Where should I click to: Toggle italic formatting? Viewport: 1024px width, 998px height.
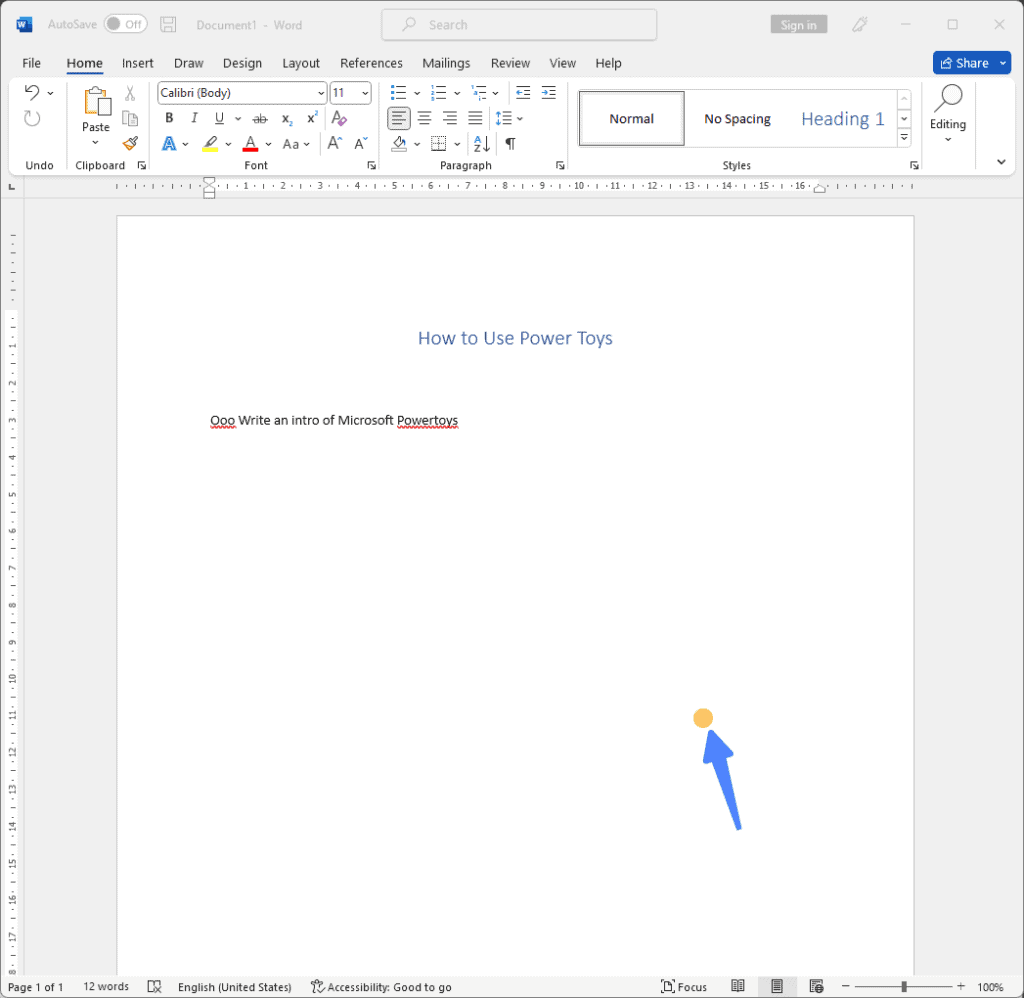click(x=194, y=118)
